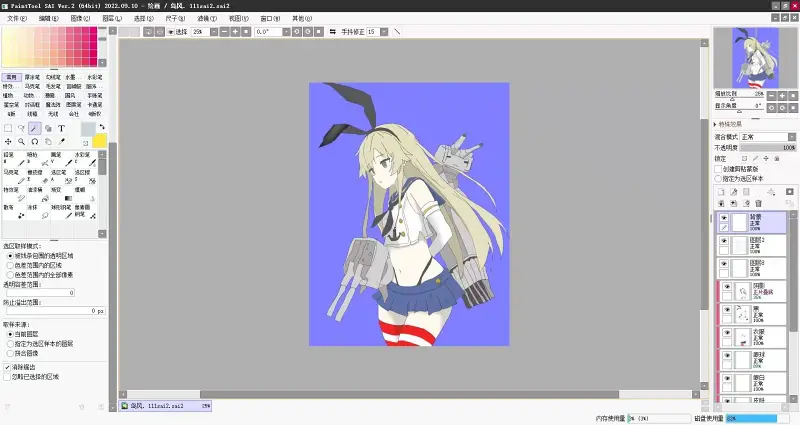Screen dimensions: 800x425
Task: Open the Window menu (窗口)
Action: click(x=270, y=18)
